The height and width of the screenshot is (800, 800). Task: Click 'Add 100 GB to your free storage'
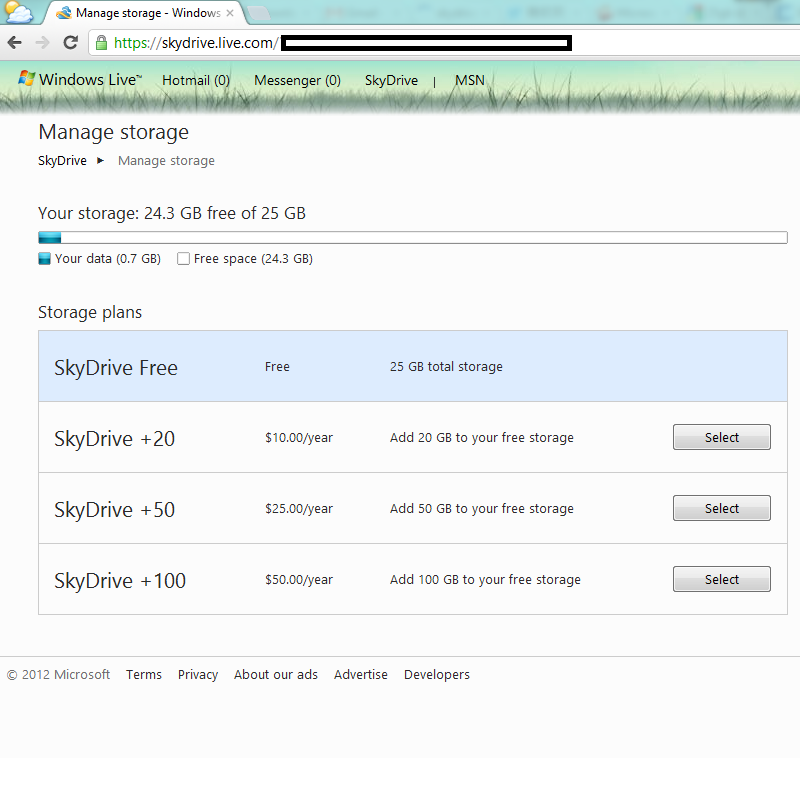pyautogui.click(x=485, y=580)
